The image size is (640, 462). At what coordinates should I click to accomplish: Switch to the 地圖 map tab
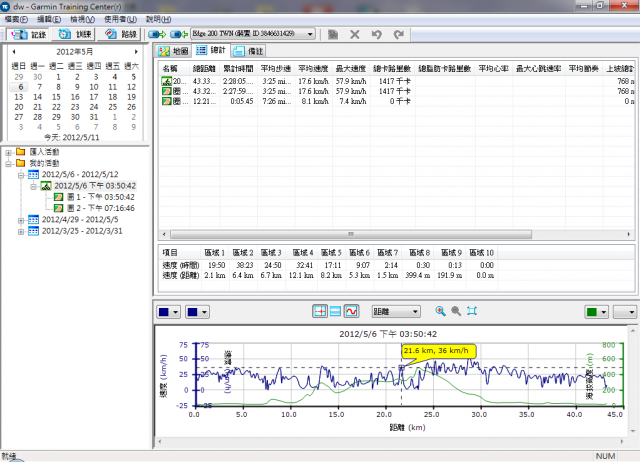(x=173, y=51)
